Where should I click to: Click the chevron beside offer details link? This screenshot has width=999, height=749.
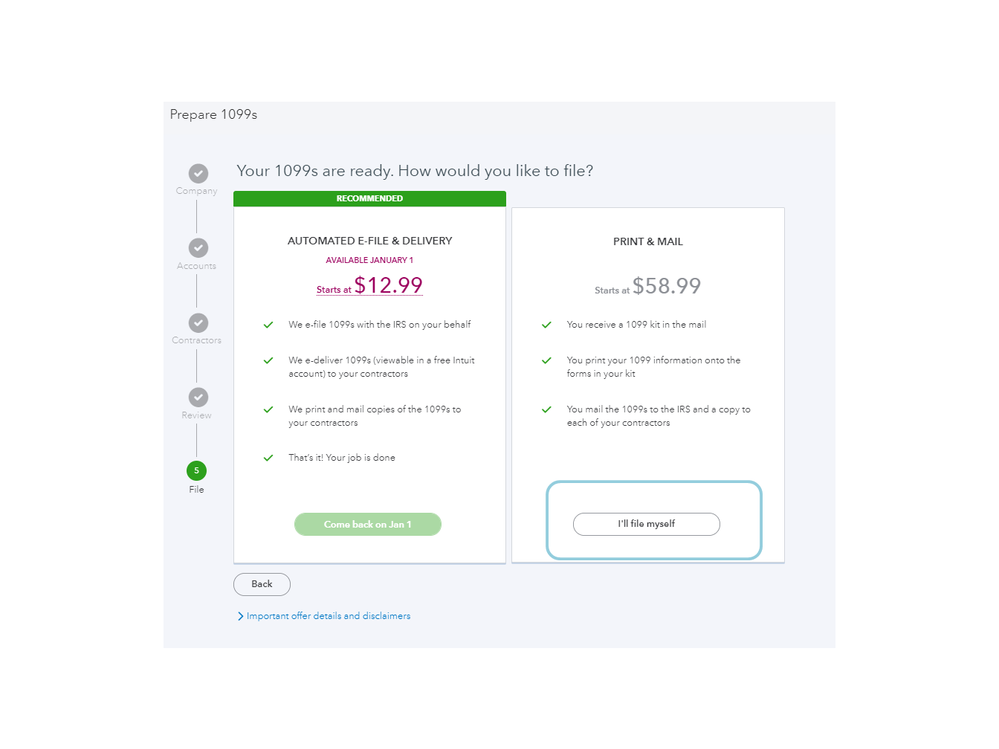pyautogui.click(x=240, y=616)
